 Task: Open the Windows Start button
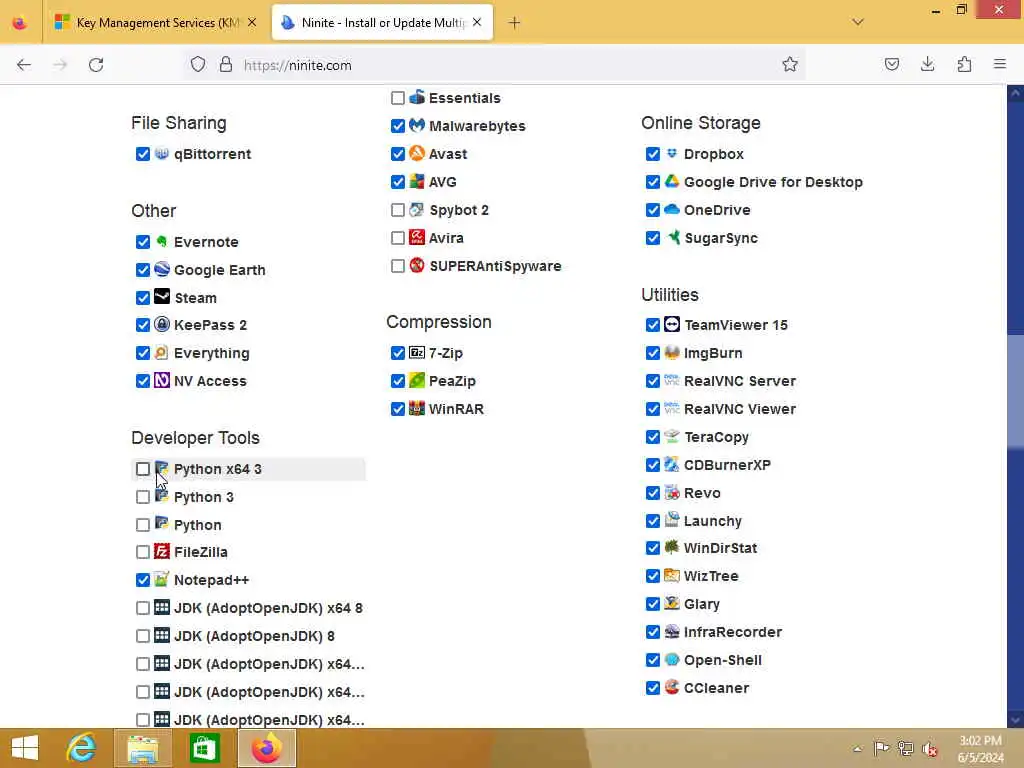pos(25,748)
